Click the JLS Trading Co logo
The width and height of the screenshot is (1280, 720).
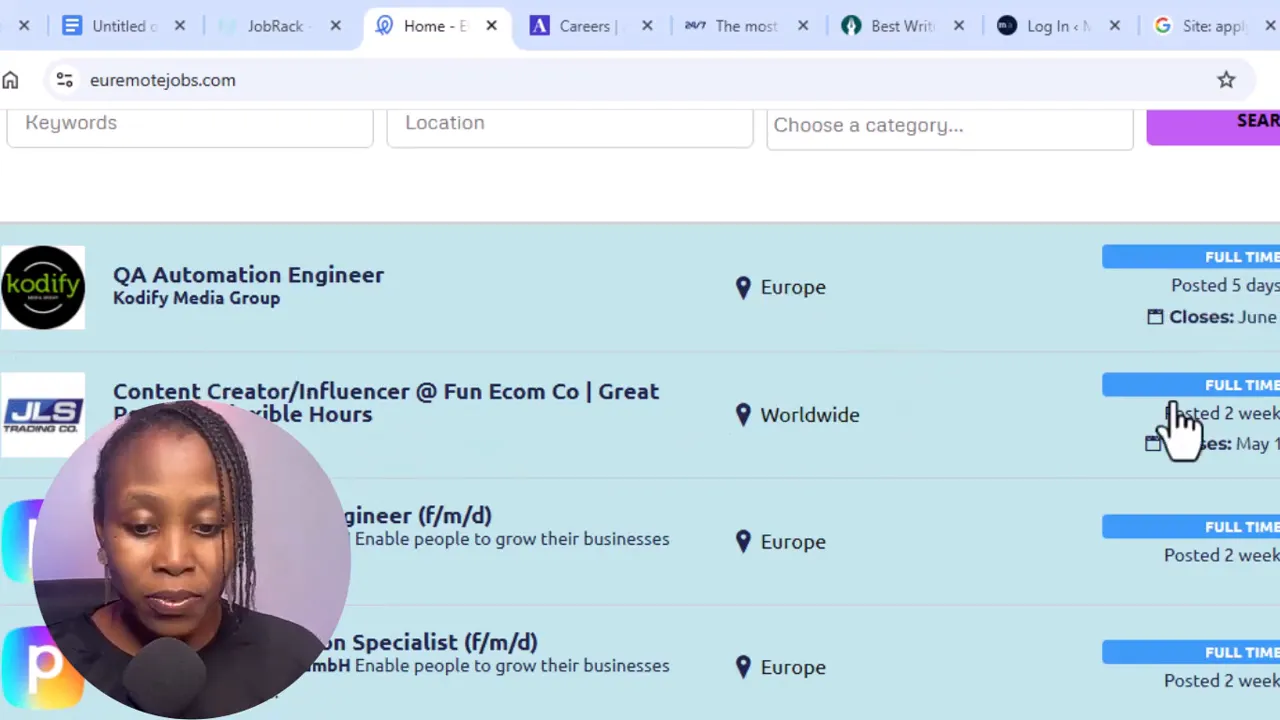tap(43, 414)
